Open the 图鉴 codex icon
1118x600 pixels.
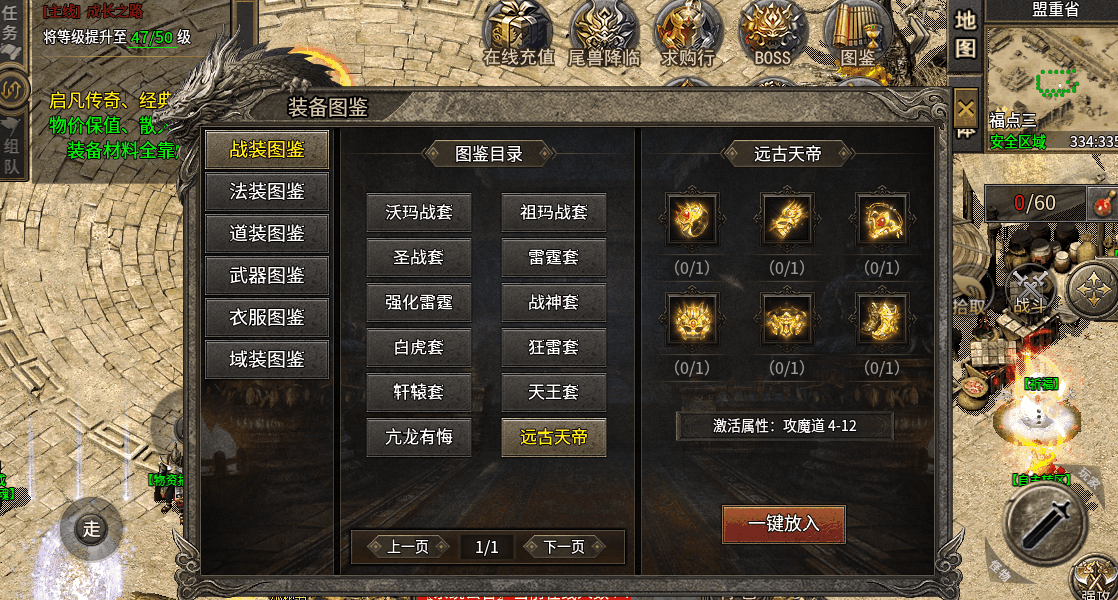tap(857, 35)
